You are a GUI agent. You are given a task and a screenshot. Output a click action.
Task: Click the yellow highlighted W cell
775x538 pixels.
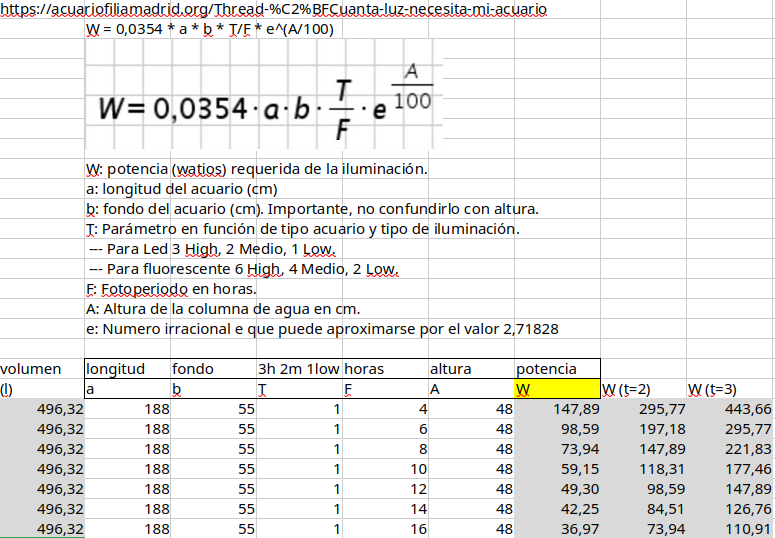point(557,389)
